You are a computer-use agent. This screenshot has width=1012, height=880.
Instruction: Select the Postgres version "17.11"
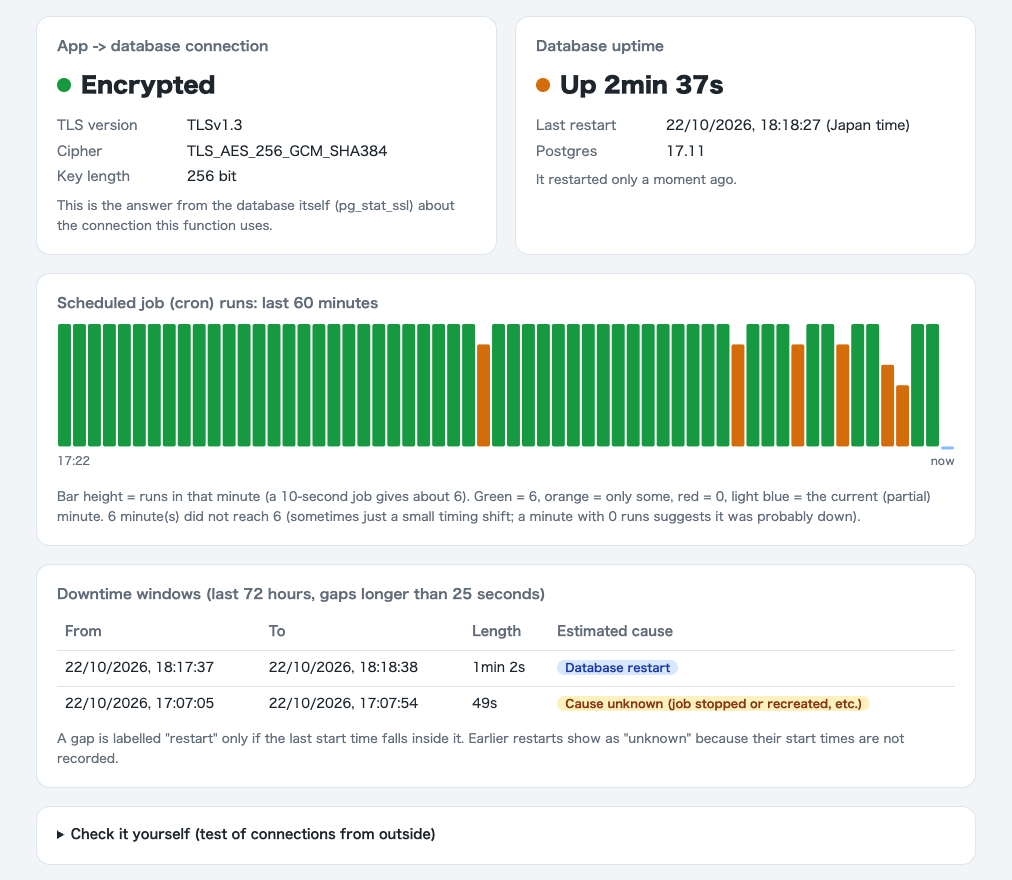point(685,151)
